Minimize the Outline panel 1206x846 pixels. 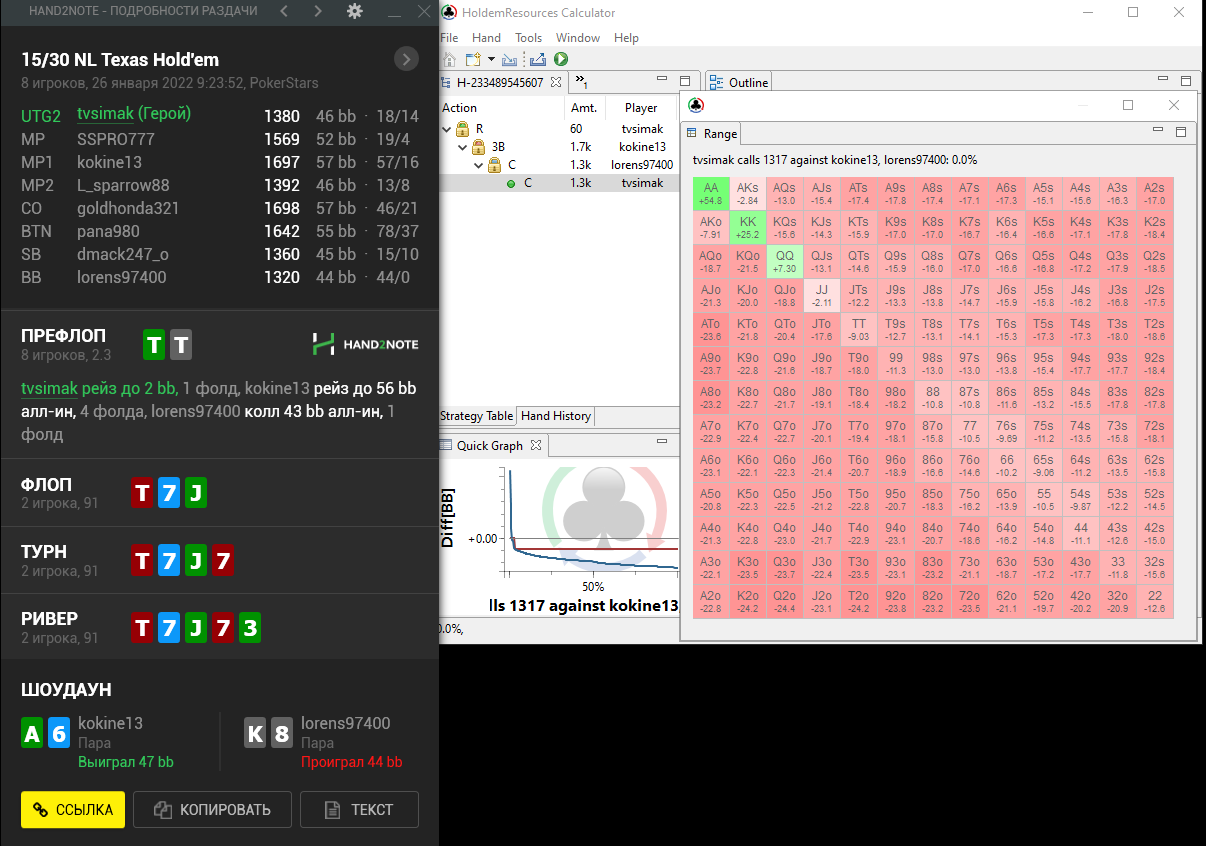pyautogui.click(x=1162, y=80)
